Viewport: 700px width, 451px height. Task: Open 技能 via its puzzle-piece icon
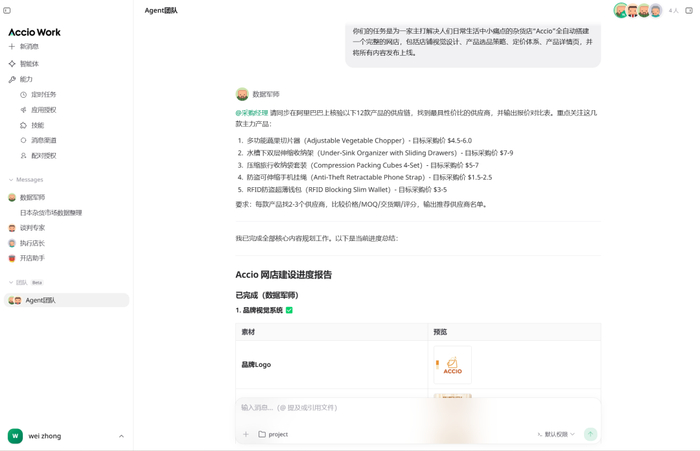(23, 125)
